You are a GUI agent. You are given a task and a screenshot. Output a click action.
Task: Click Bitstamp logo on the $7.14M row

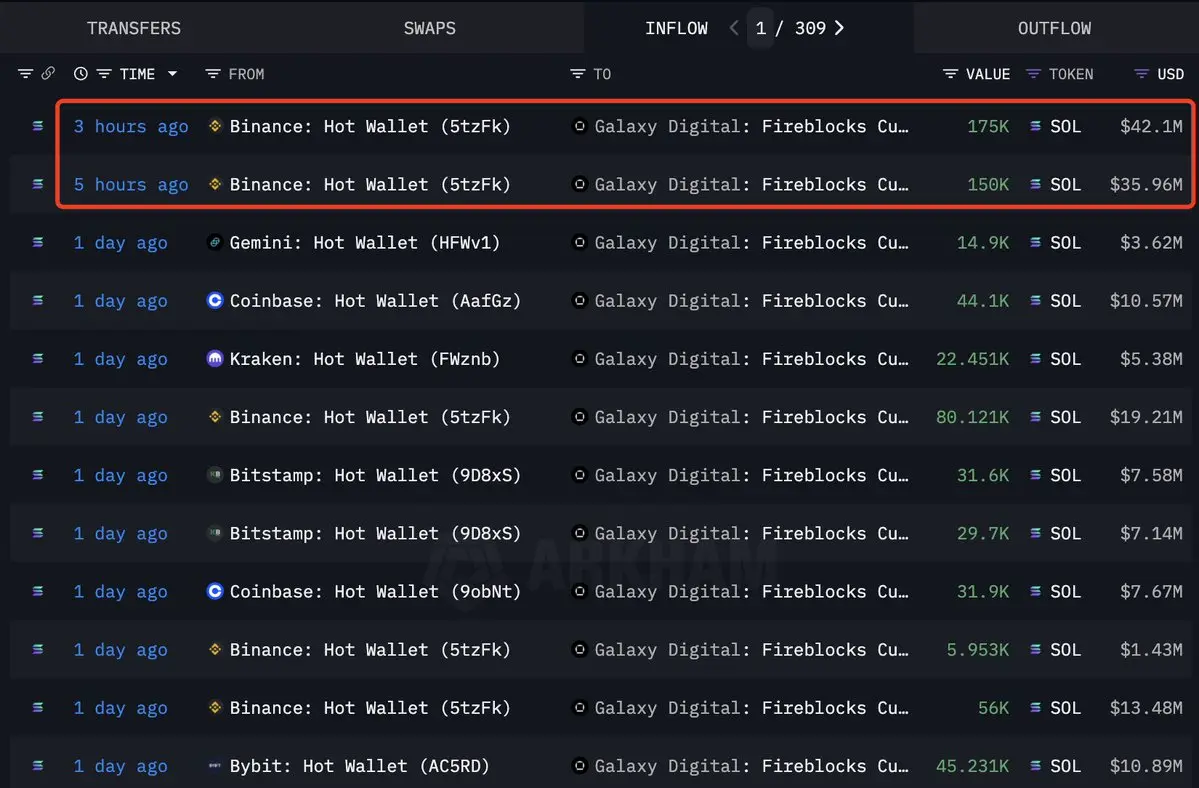pos(215,533)
